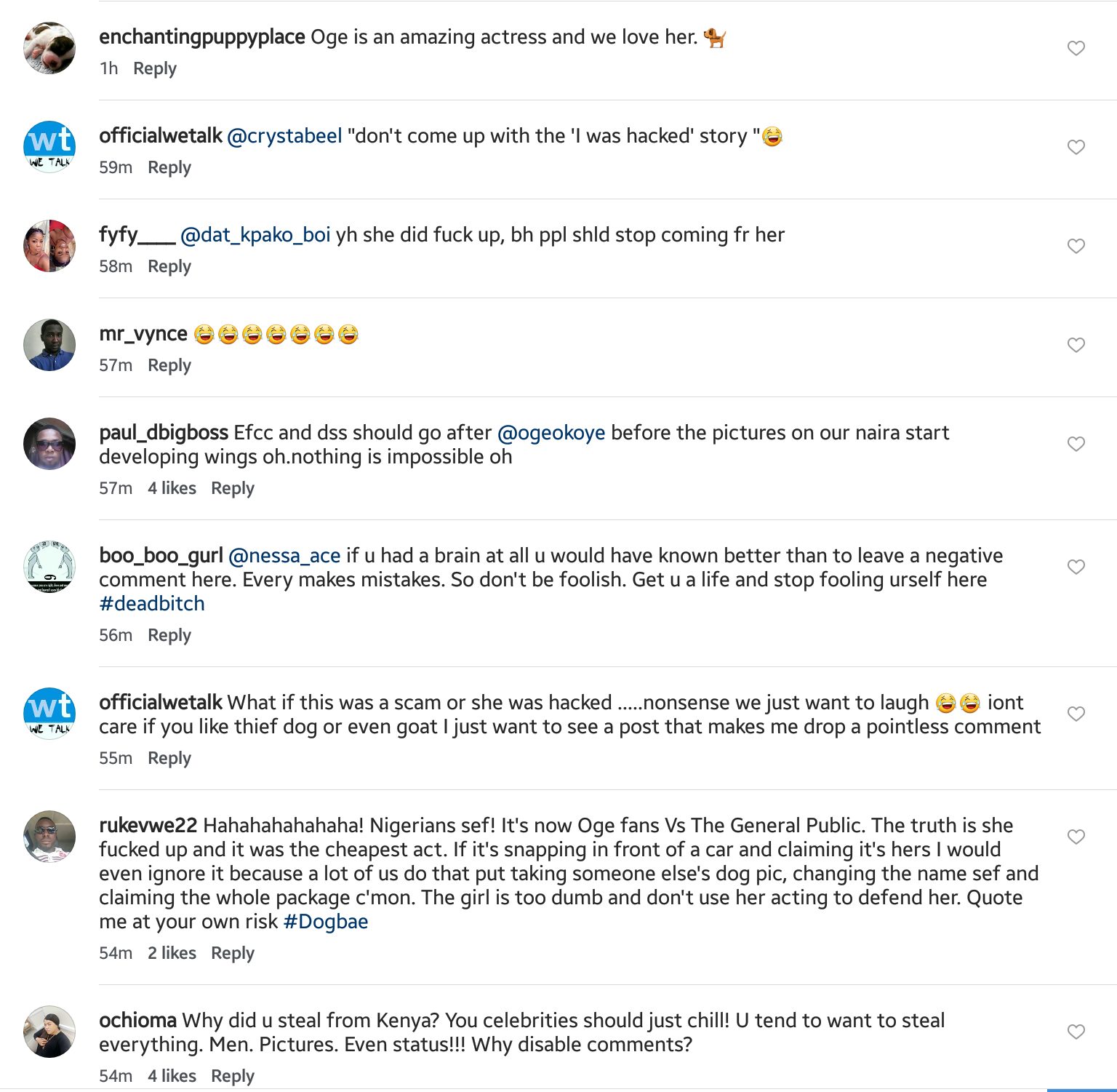Reply to mr_vynce's comment
Image resolution: width=1117 pixels, height=1092 pixels.
pos(169,365)
